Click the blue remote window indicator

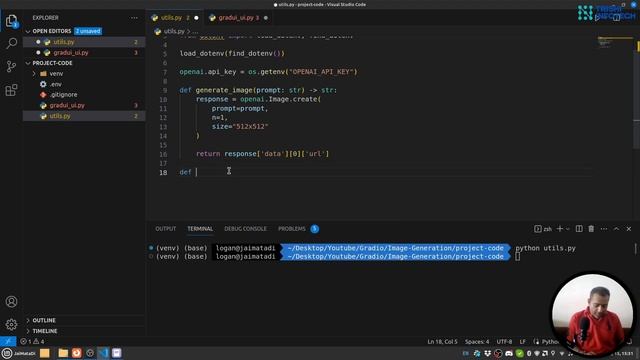coord(8,341)
